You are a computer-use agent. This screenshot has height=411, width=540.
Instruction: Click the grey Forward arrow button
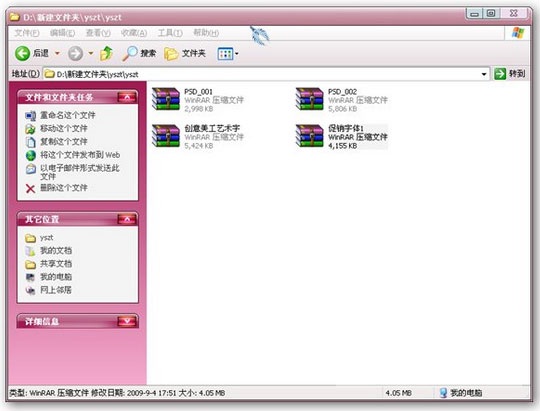click(75, 53)
